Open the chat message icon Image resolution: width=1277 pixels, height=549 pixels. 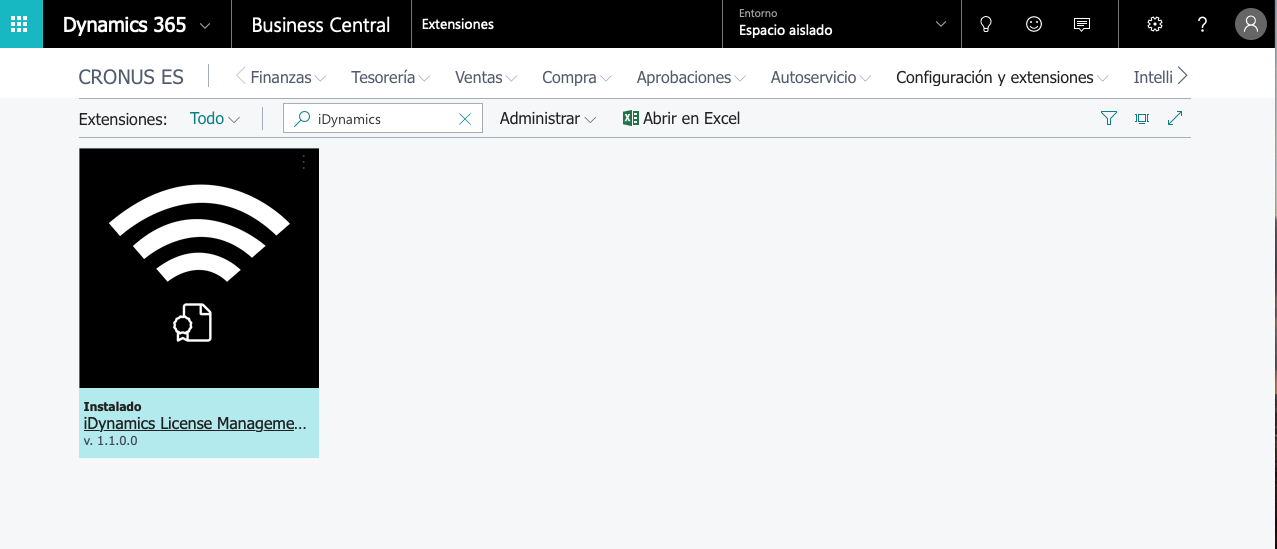[x=1081, y=24]
